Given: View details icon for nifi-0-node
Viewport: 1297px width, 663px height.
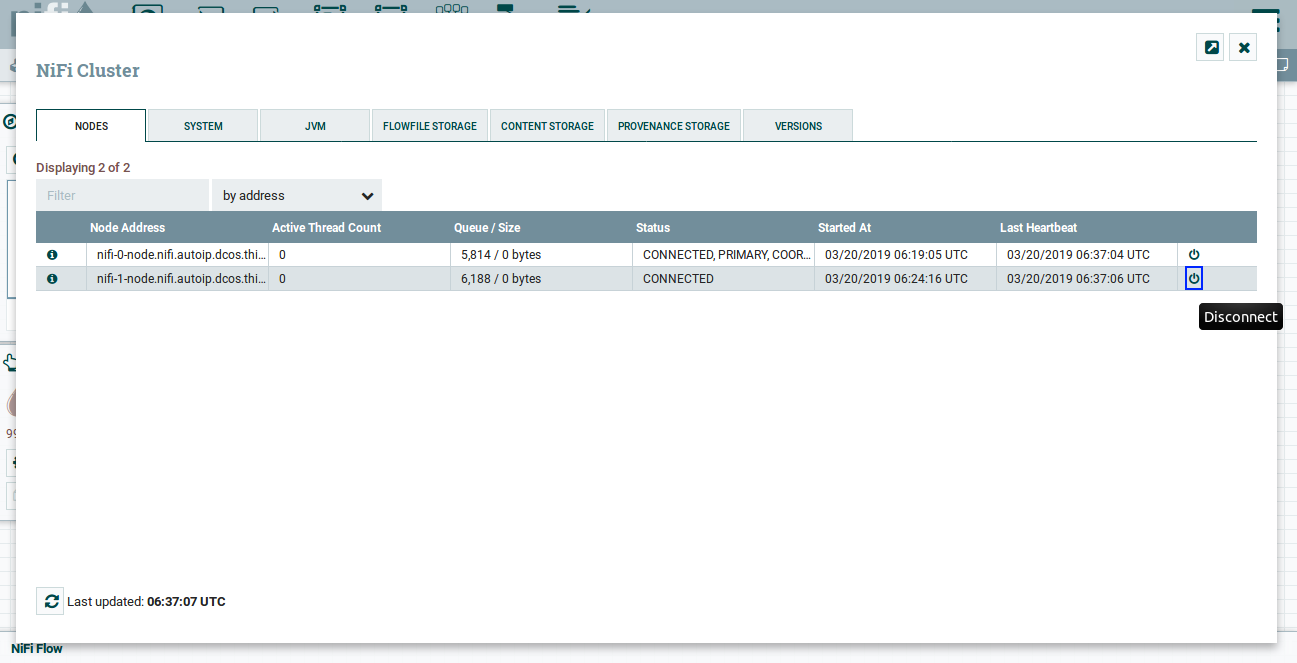Looking at the screenshot, I should point(52,255).
